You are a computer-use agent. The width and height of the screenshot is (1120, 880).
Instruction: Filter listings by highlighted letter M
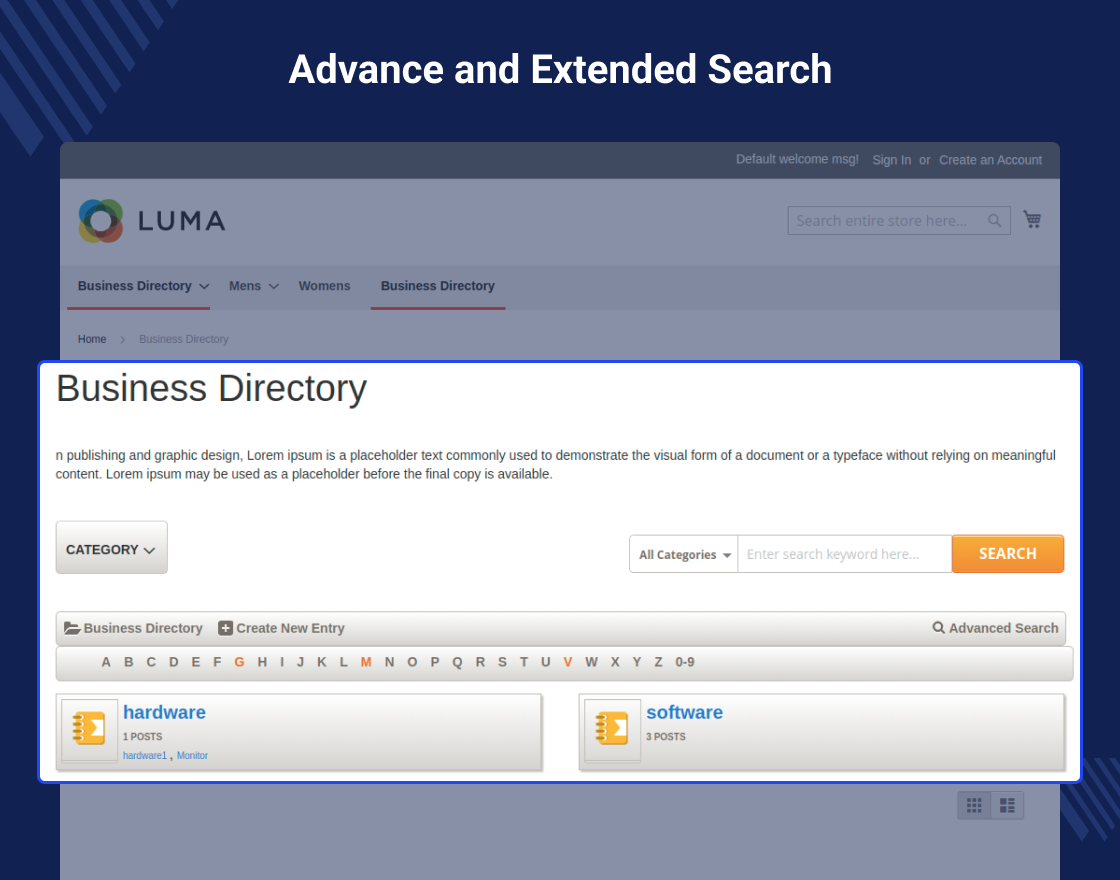(366, 662)
